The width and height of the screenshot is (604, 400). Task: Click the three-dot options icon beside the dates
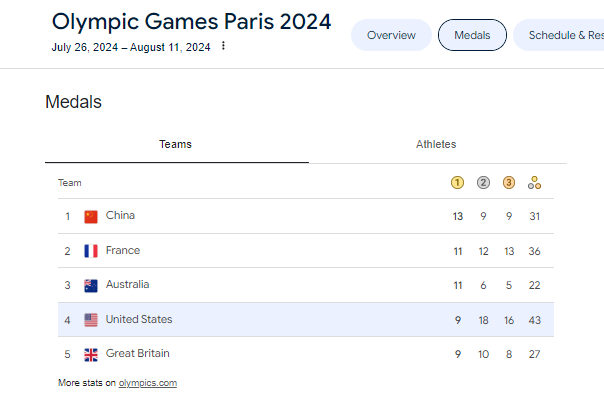coord(223,46)
